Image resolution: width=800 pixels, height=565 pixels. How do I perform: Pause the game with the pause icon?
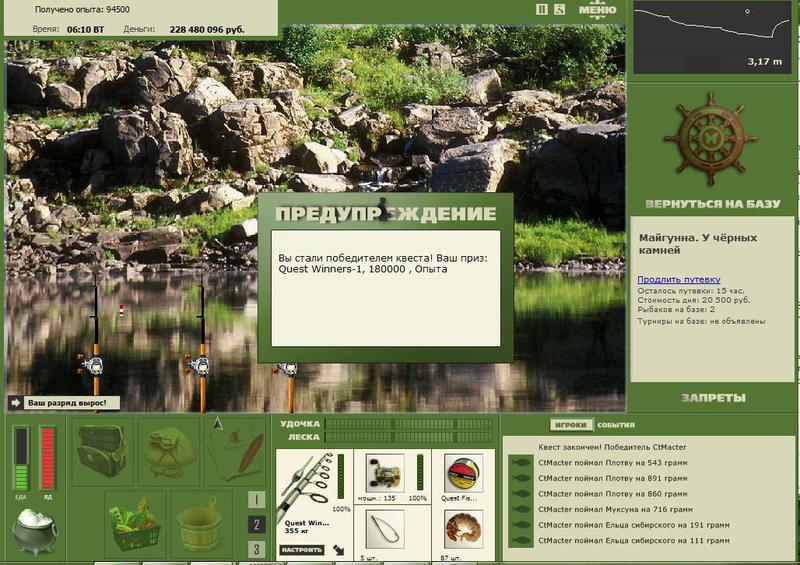point(542,9)
